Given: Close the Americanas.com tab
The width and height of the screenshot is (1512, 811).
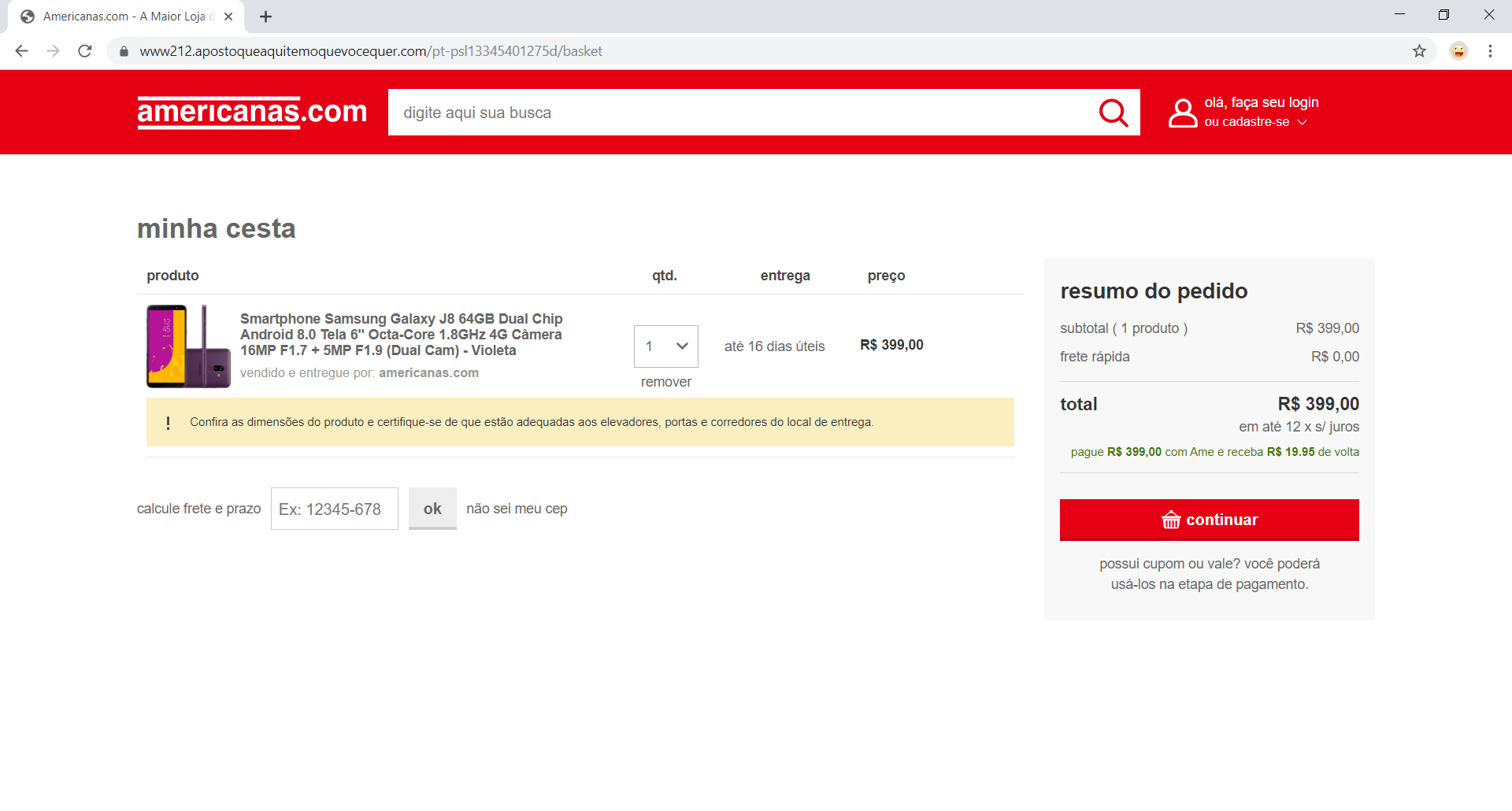Looking at the screenshot, I should pos(228,17).
